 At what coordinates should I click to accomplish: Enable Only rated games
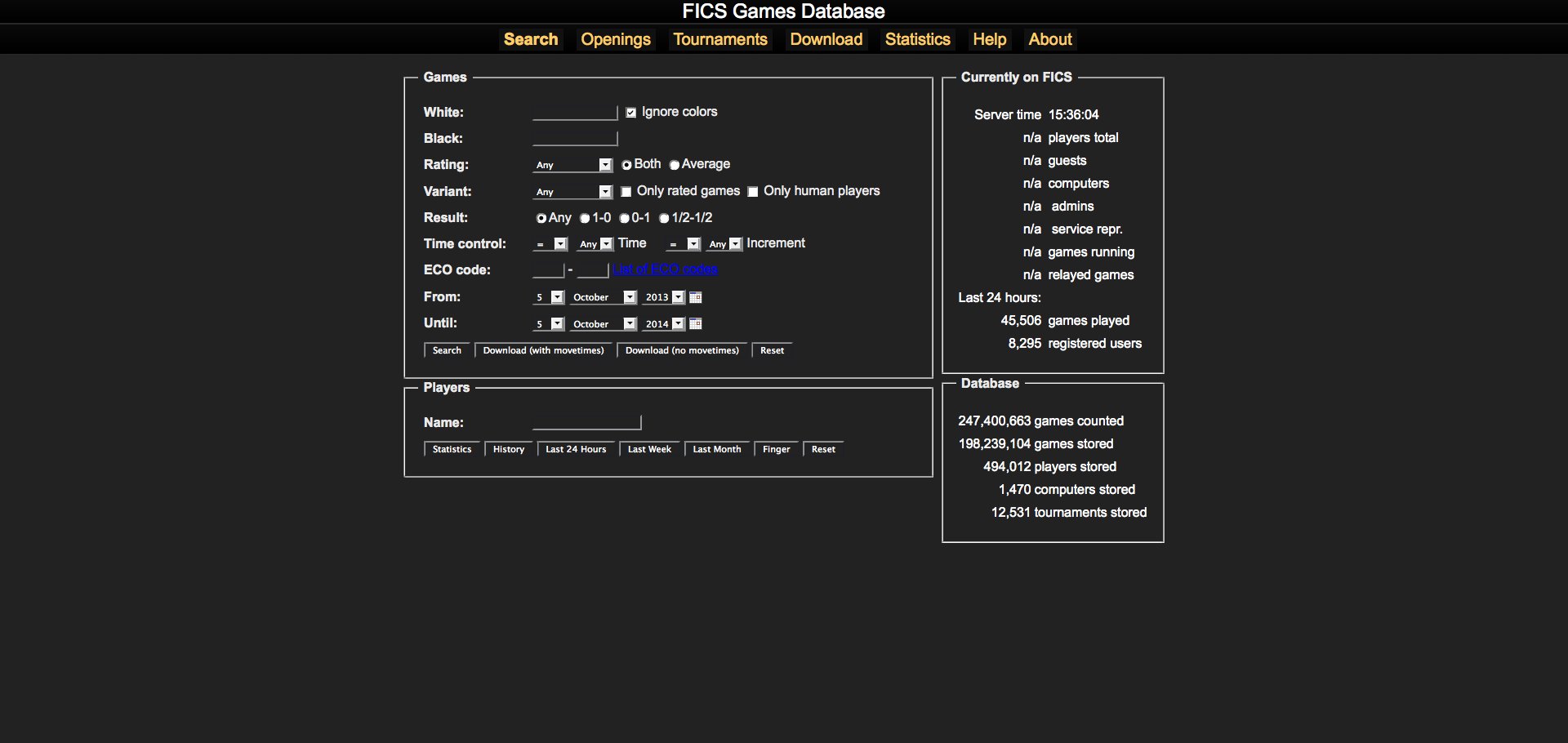click(626, 191)
